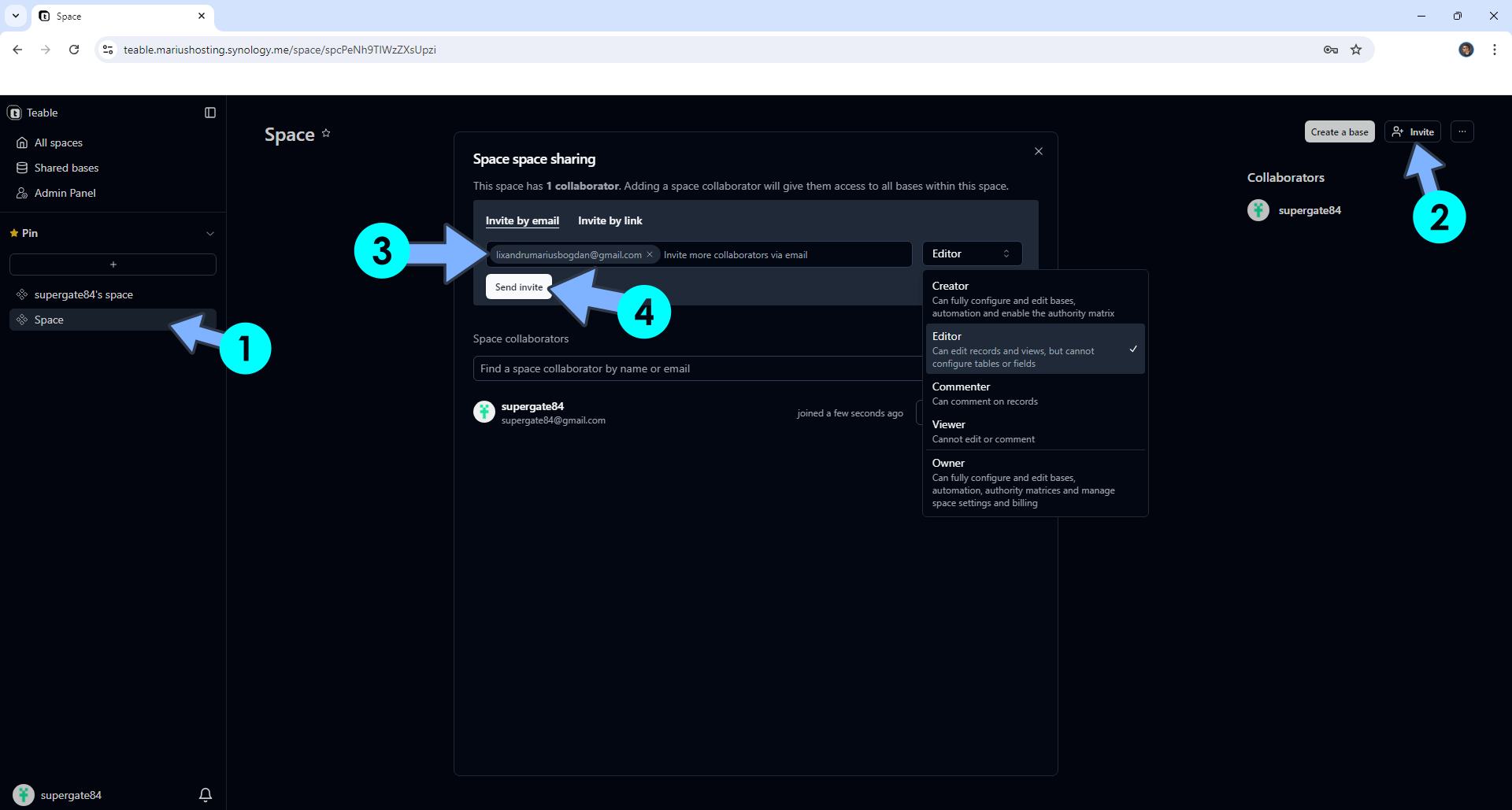Click the supergate84 avatar at sidebar bottom

pyautogui.click(x=24, y=795)
